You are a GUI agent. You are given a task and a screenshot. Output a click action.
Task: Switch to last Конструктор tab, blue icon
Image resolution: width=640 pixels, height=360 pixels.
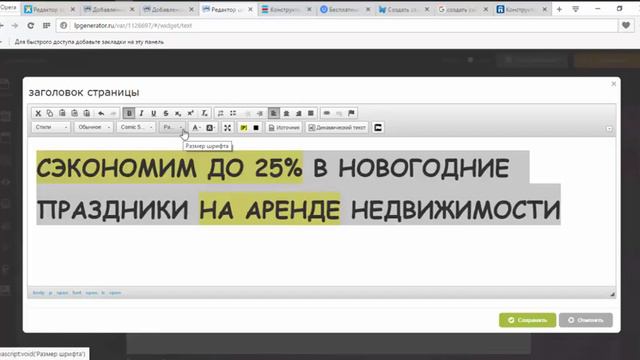click(x=522, y=9)
